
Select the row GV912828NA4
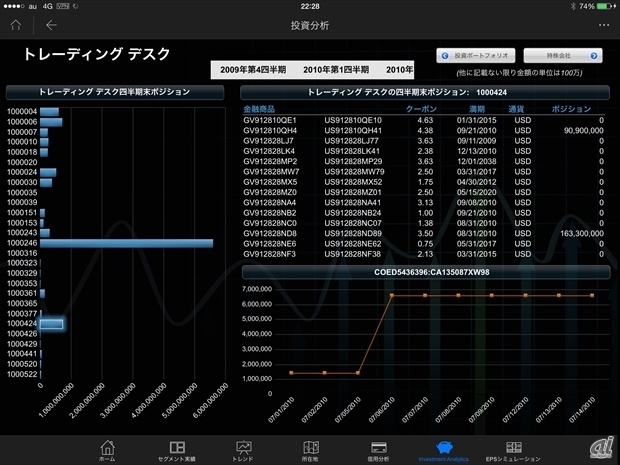coord(423,202)
